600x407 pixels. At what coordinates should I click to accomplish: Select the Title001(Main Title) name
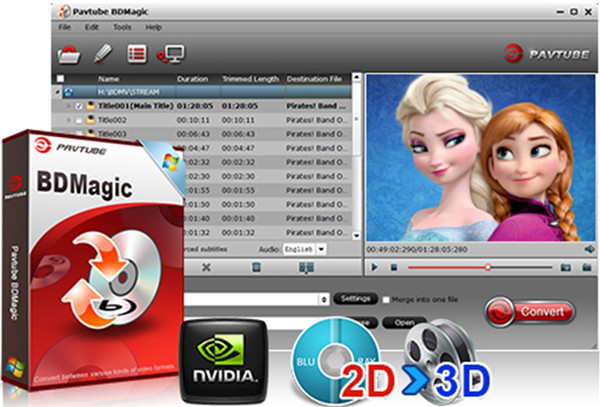[x=136, y=106]
